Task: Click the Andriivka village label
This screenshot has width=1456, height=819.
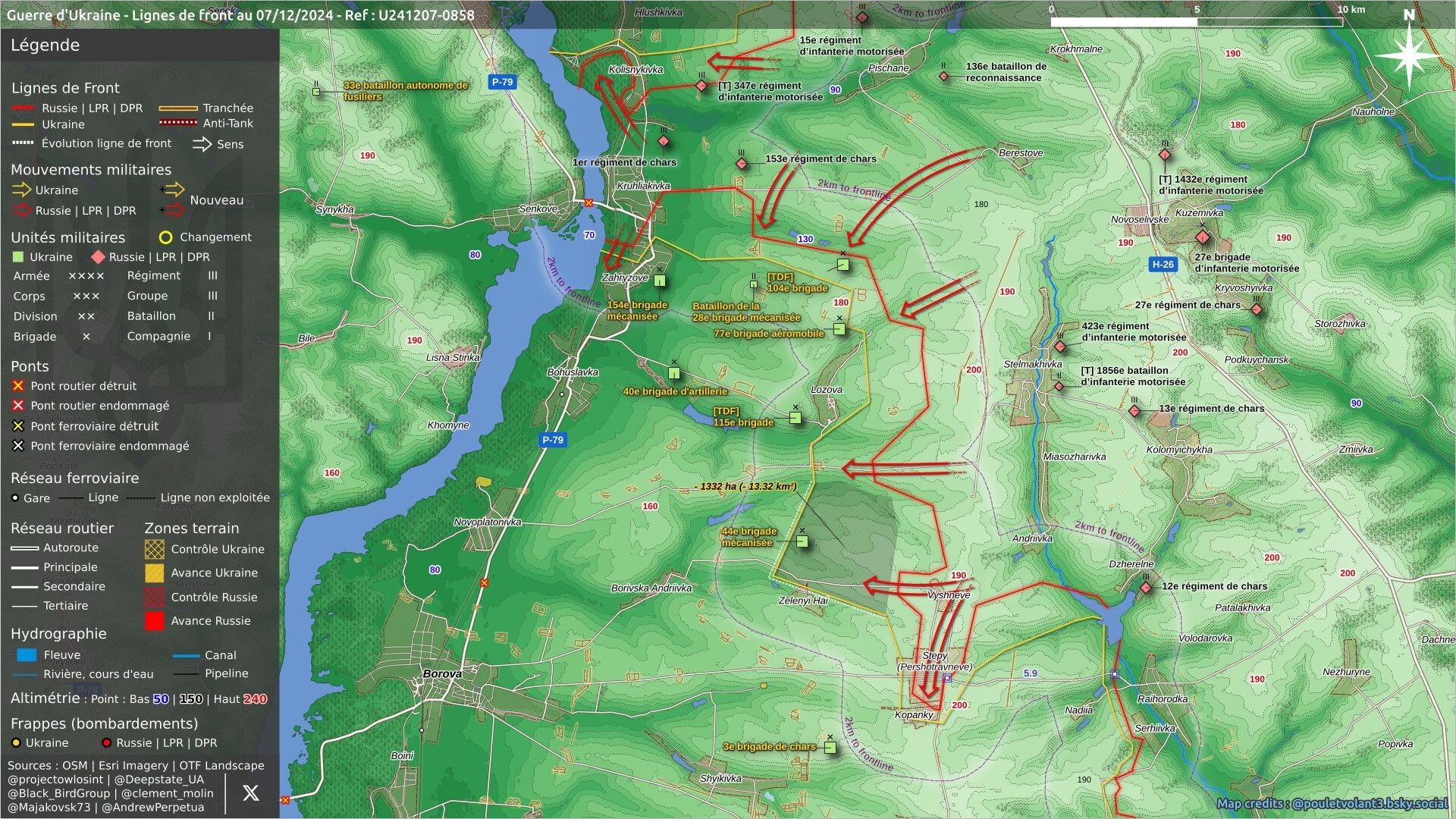Action: tap(1032, 539)
